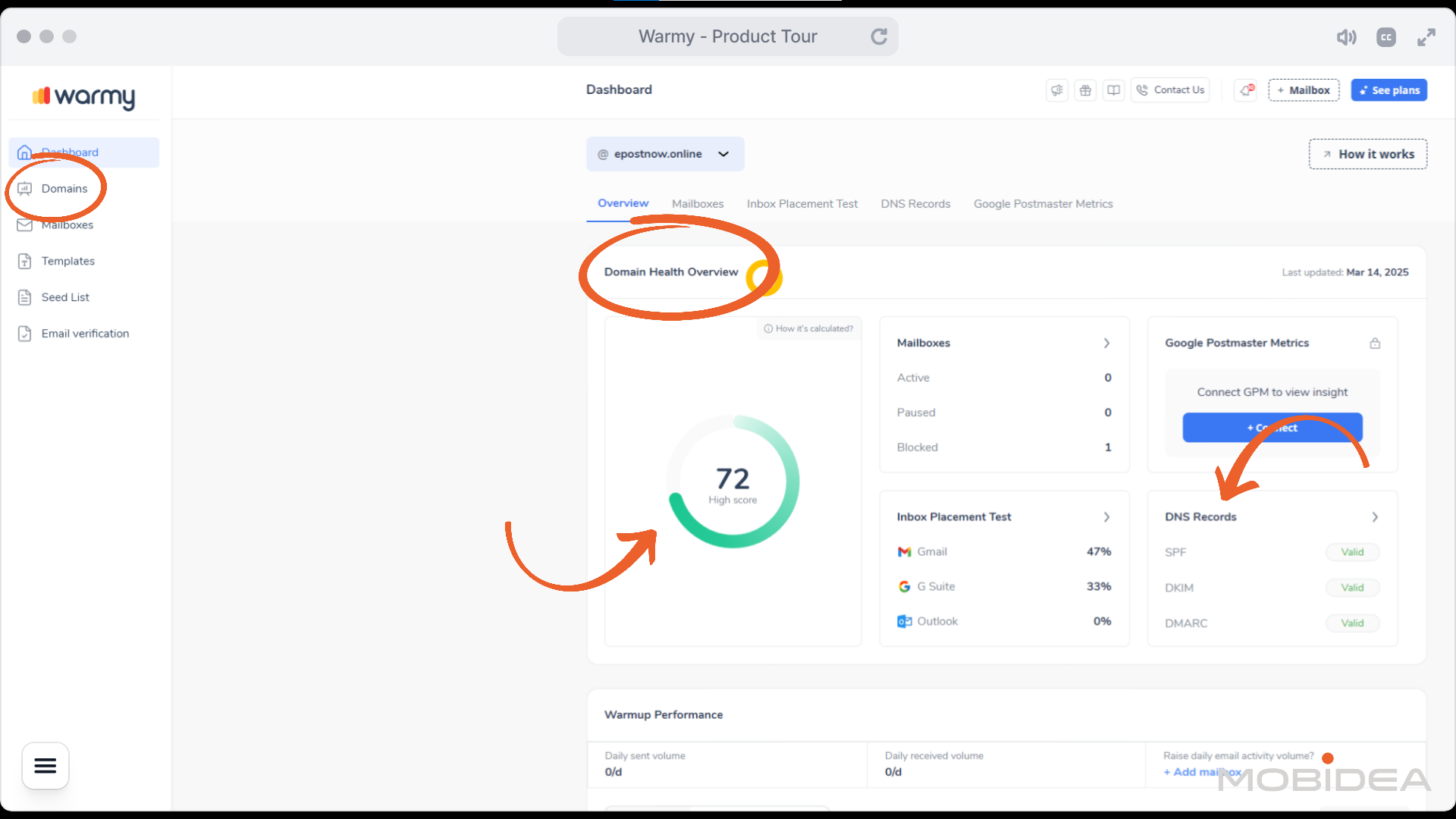Toggle fullscreen expand arrows
The width and height of the screenshot is (1456, 819).
coord(1426,37)
